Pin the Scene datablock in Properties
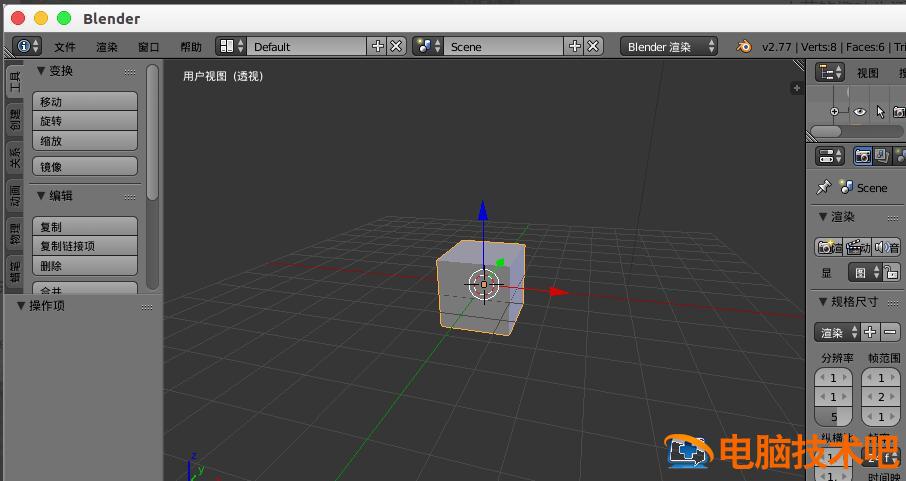The width and height of the screenshot is (906, 481). pyautogui.click(x=823, y=187)
